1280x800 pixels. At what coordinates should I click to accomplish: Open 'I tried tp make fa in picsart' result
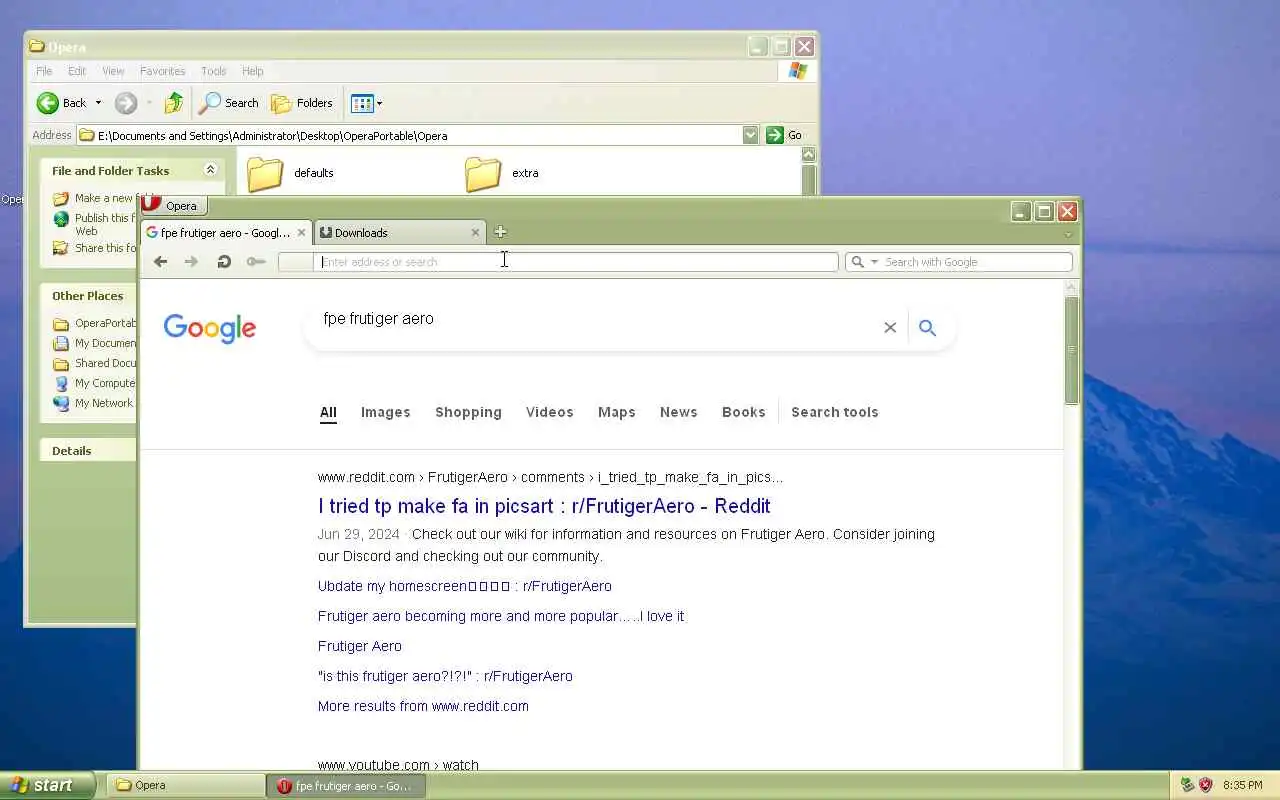click(x=544, y=506)
